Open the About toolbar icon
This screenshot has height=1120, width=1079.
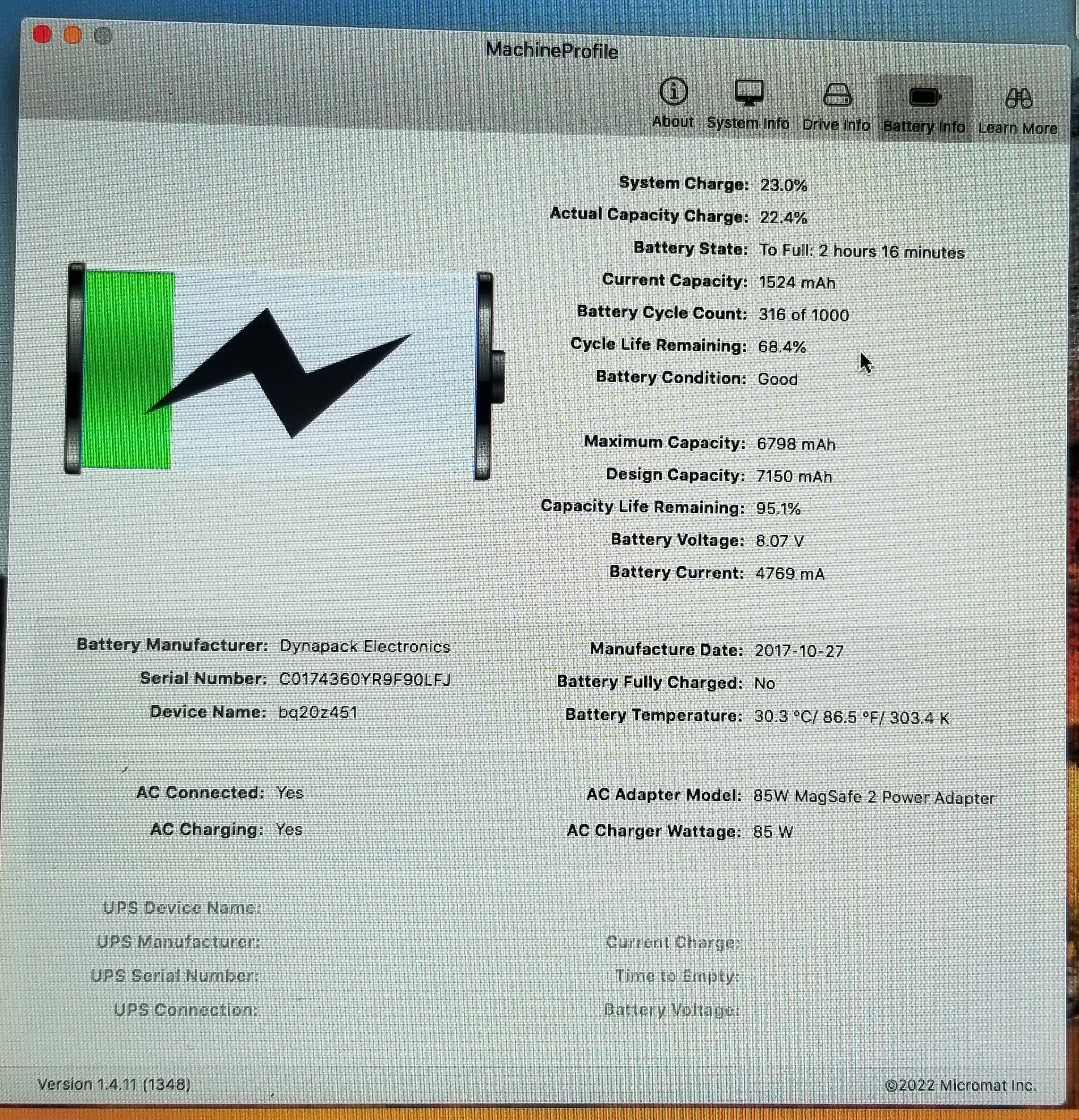click(x=673, y=103)
